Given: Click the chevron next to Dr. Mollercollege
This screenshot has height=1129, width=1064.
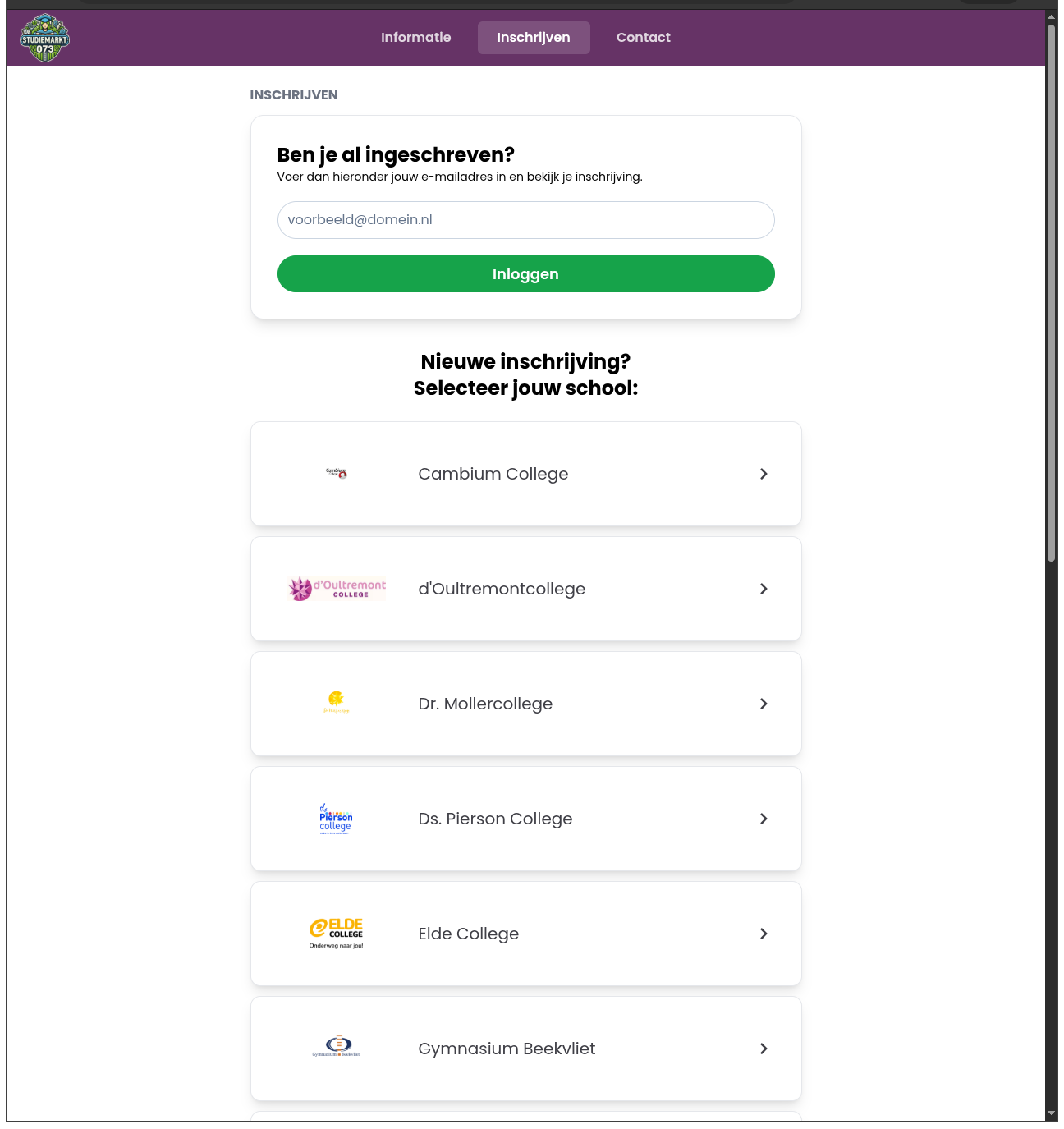Looking at the screenshot, I should tap(764, 704).
